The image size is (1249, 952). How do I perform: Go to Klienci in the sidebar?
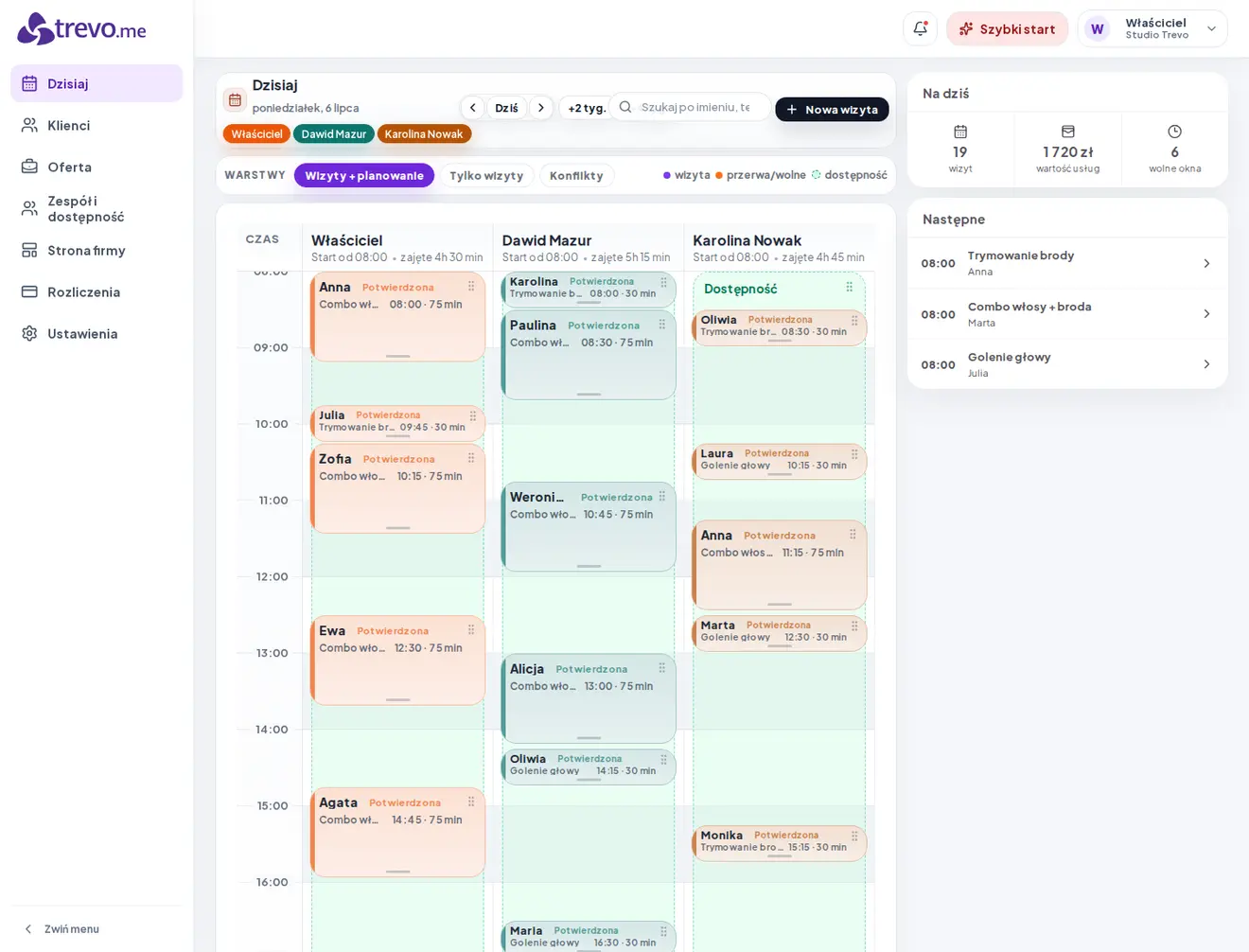pos(97,125)
